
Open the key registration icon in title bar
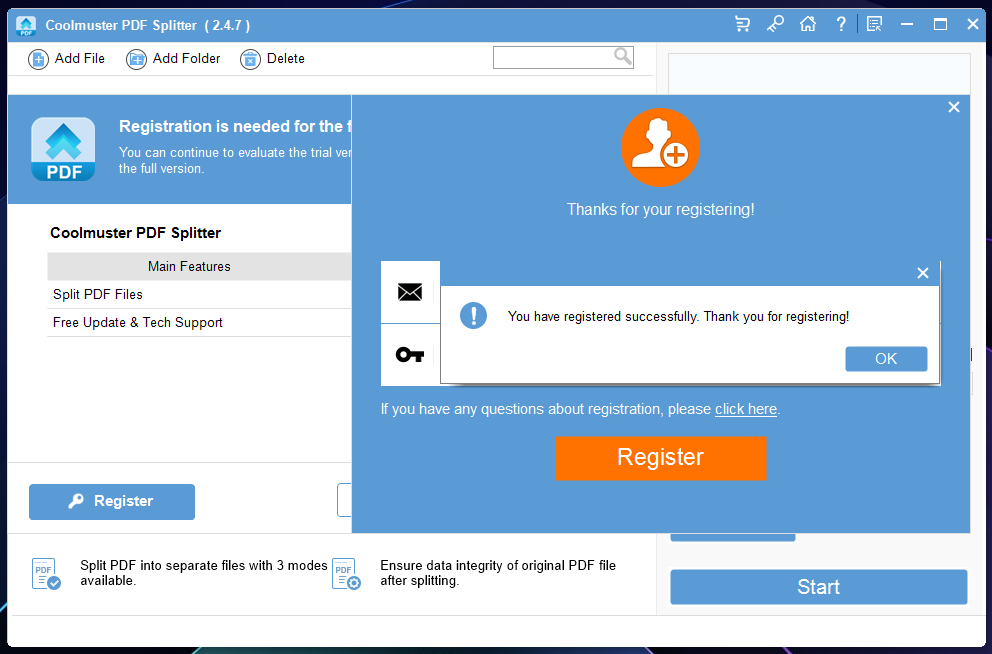[x=775, y=24]
